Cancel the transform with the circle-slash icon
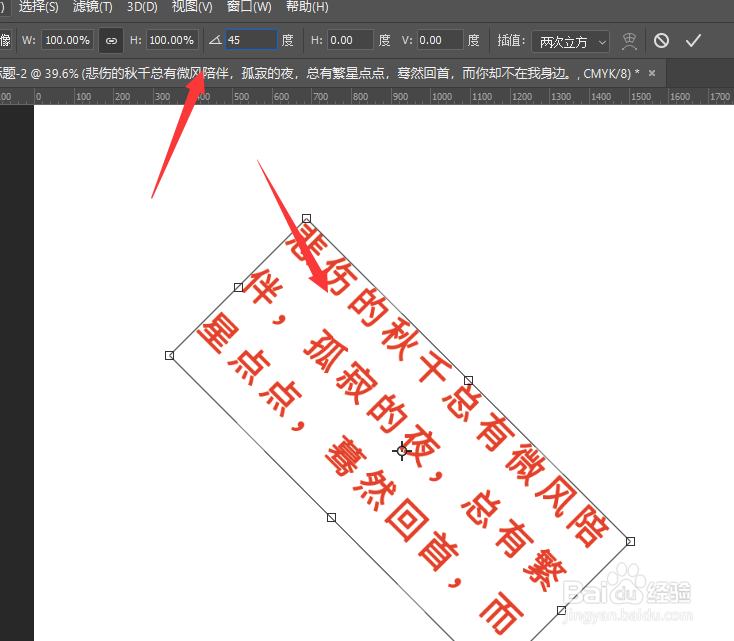The image size is (734, 641). point(661,41)
